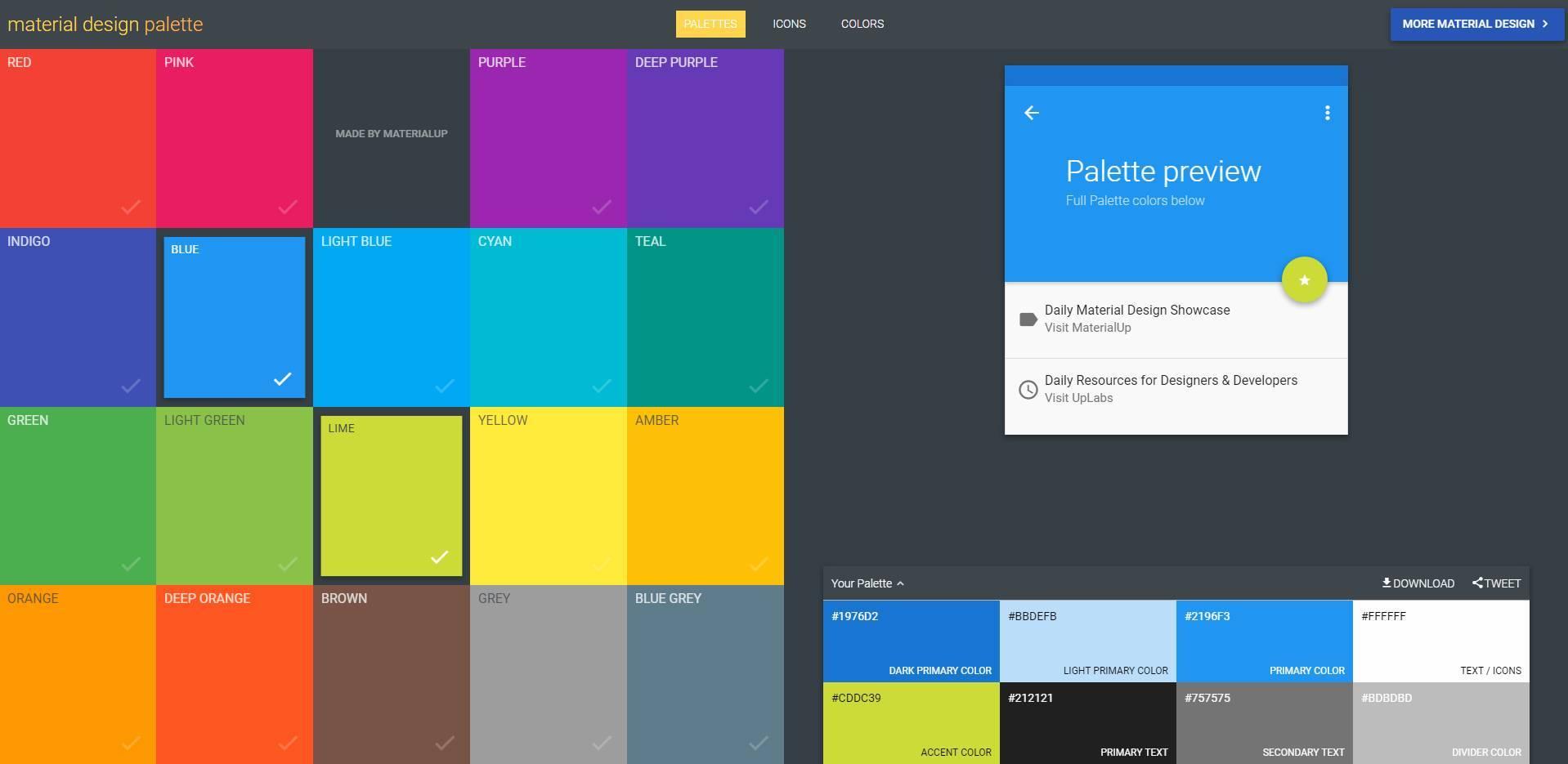Image resolution: width=1568 pixels, height=764 pixels.
Task: Share the palette with the Tweet button
Action: click(1496, 583)
